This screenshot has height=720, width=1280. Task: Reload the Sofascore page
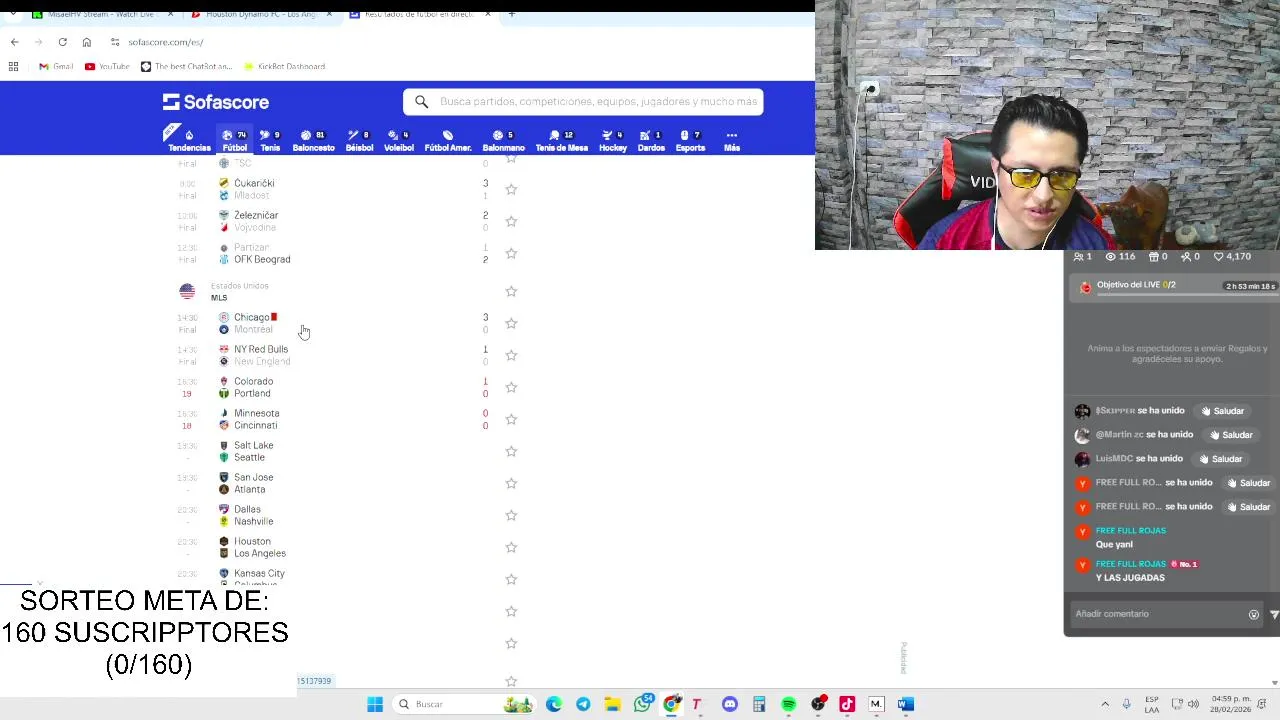(62, 42)
